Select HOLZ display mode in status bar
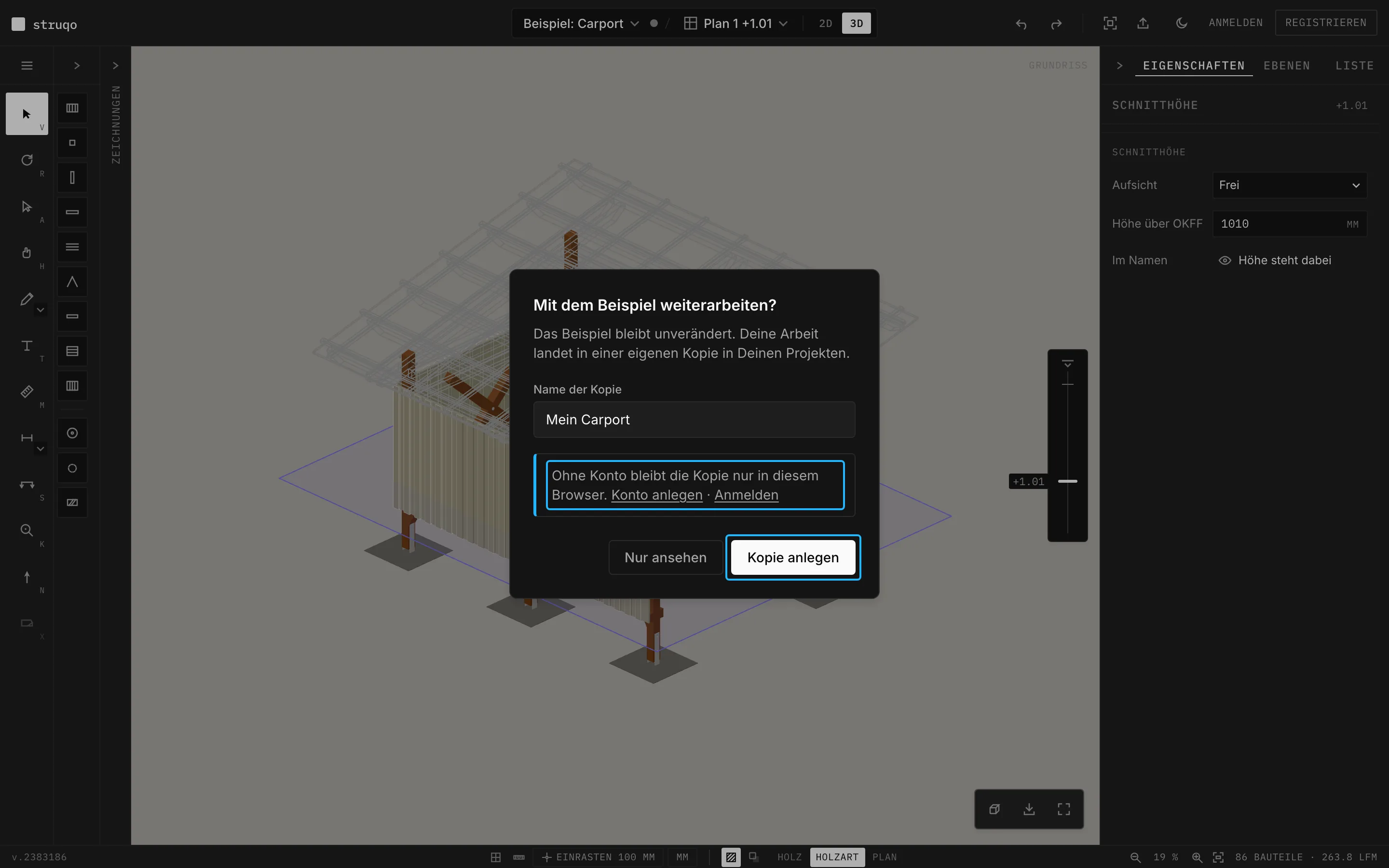 (789, 857)
